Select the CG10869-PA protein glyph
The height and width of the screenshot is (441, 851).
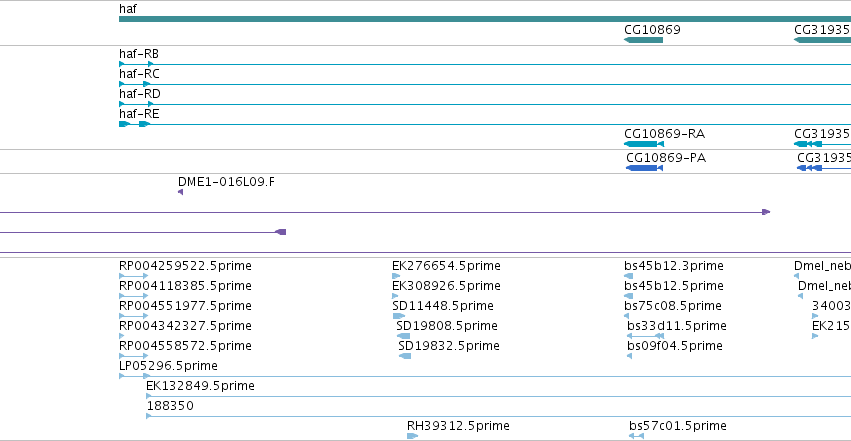(x=644, y=168)
